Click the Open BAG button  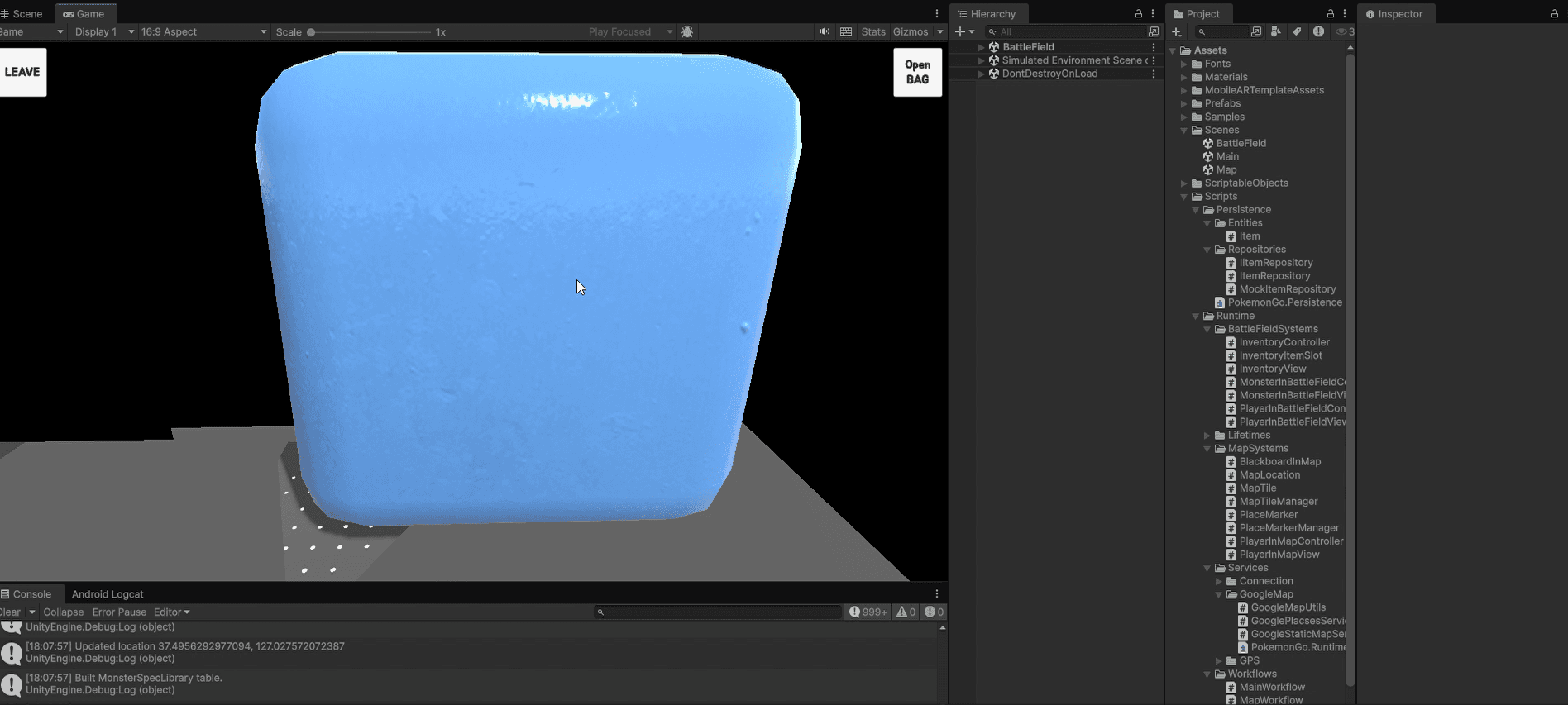[x=917, y=72]
